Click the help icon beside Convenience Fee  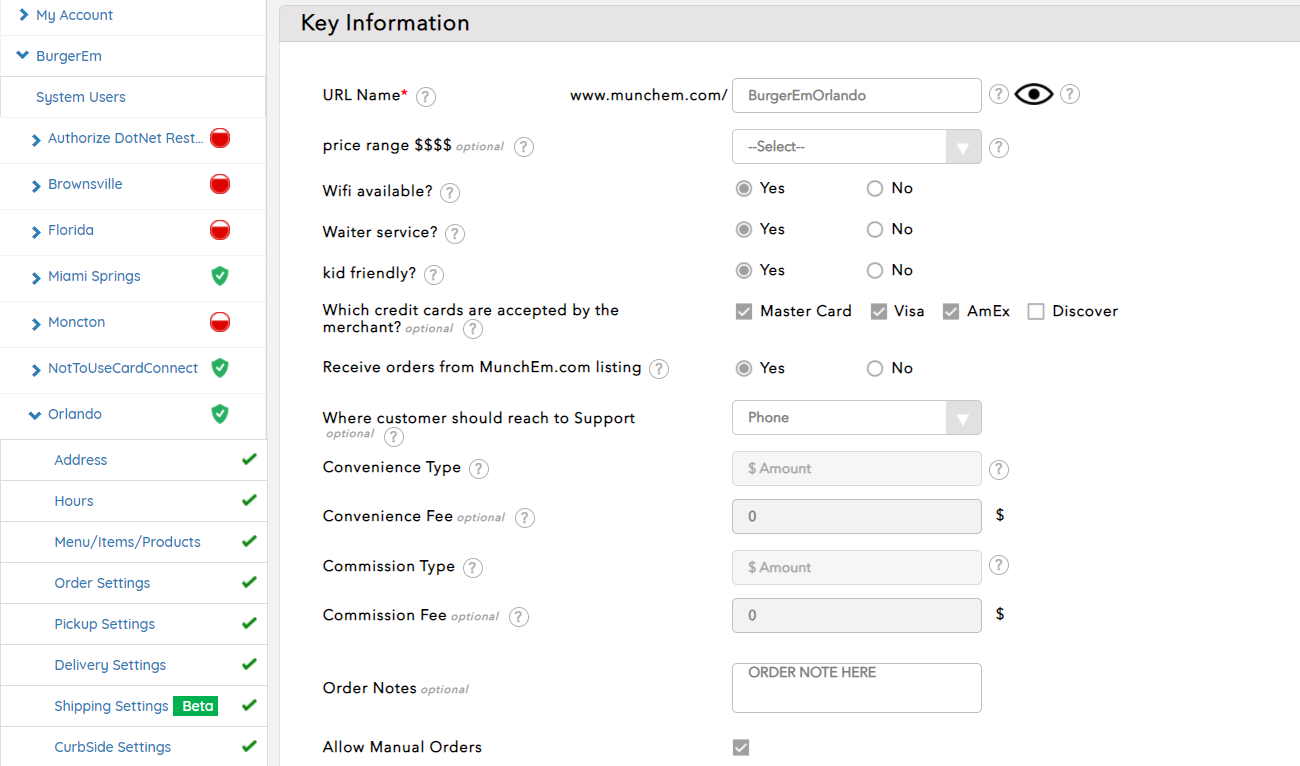pyautogui.click(x=525, y=518)
